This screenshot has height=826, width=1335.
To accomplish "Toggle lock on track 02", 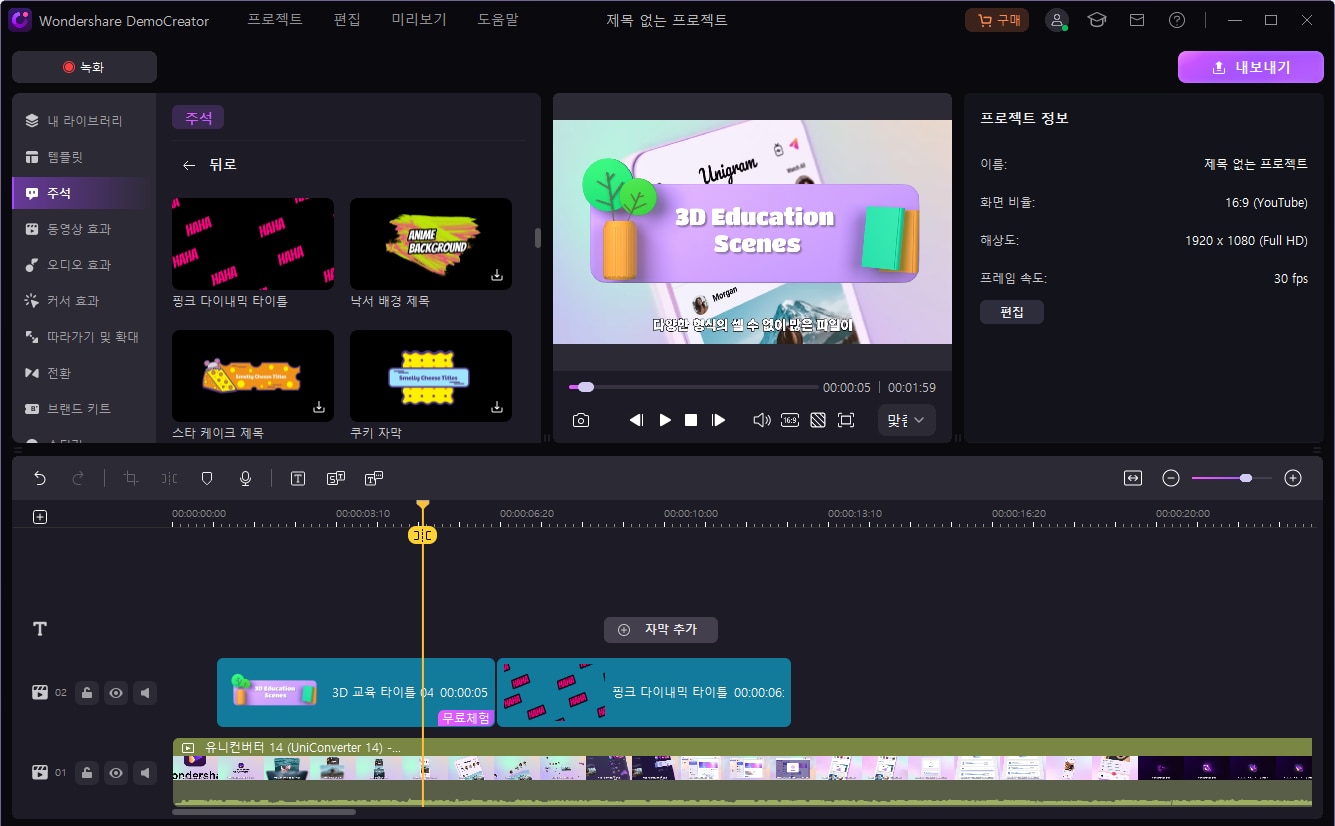I will [x=87, y=692].
